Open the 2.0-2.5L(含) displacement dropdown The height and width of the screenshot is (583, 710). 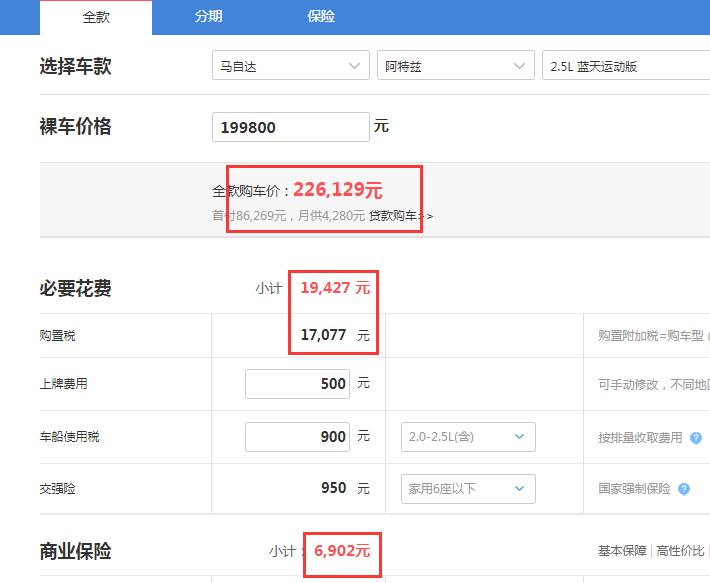[x=468, y=437]
